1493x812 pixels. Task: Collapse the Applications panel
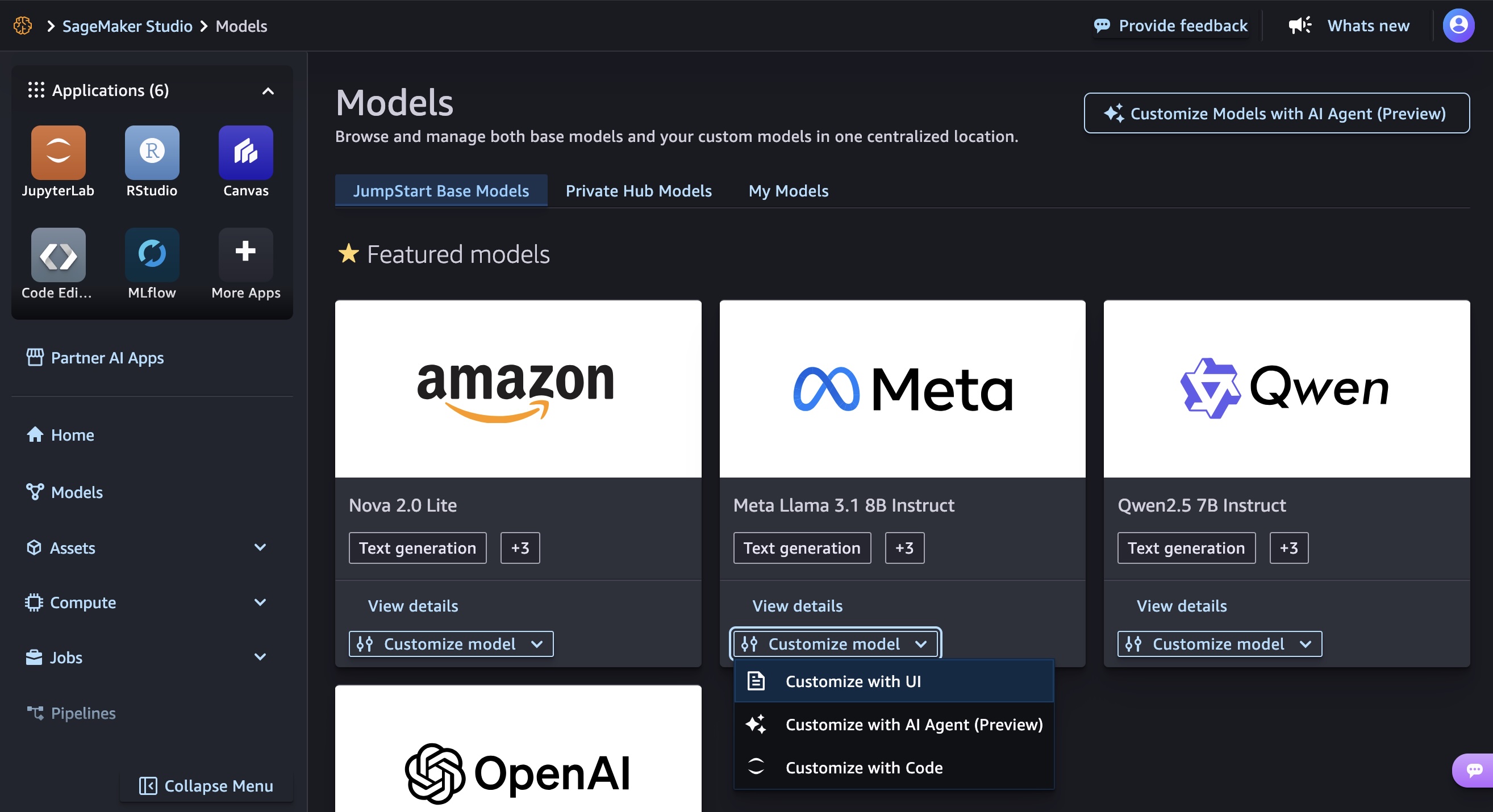[x=268, y=91]
